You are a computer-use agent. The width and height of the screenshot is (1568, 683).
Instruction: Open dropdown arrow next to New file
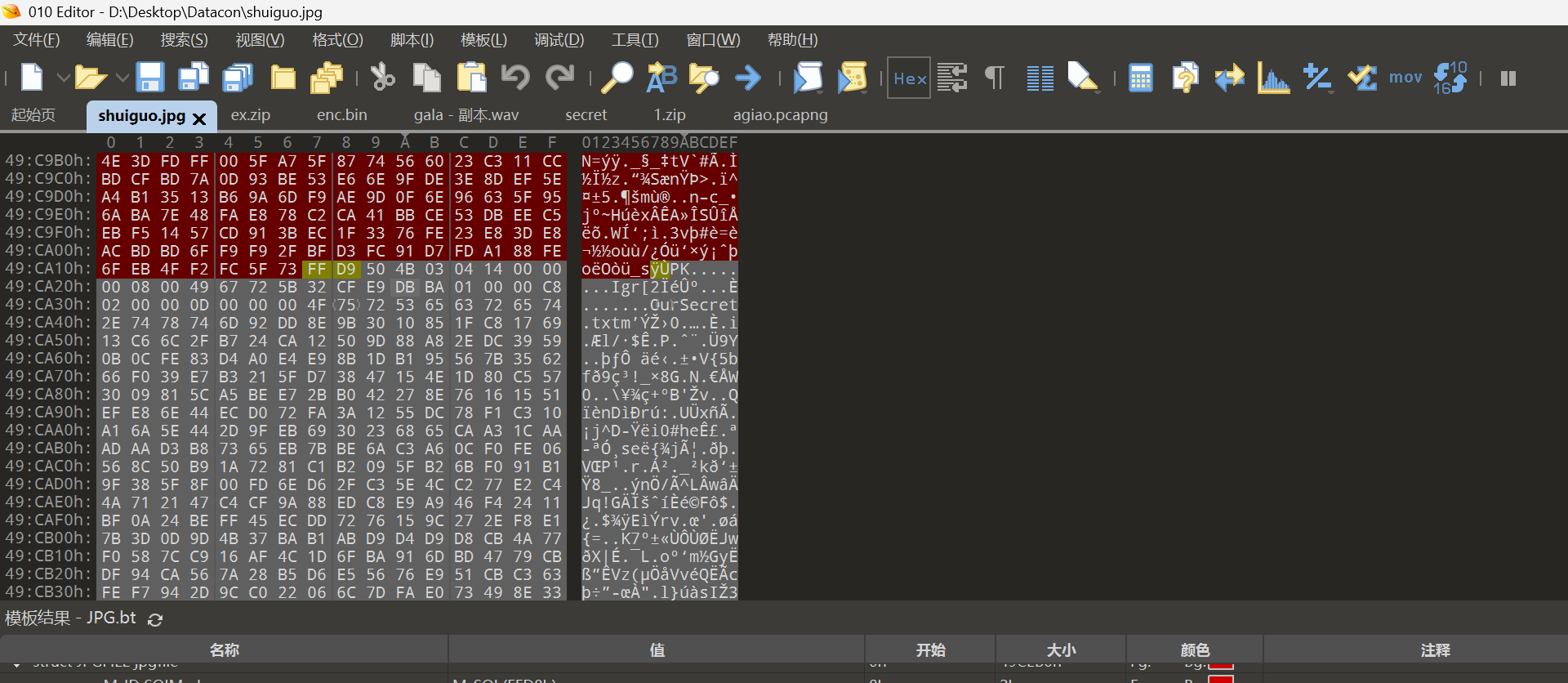(63, 78)
